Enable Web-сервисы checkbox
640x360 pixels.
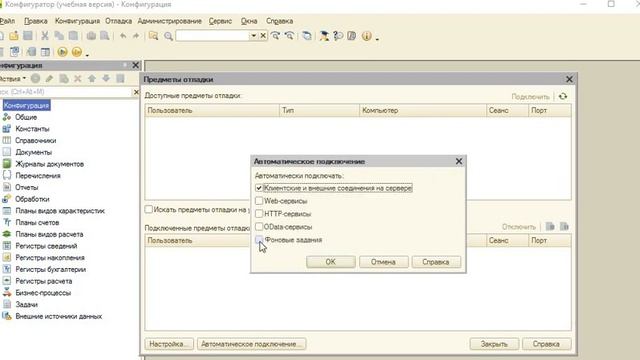tap(259, 201)
